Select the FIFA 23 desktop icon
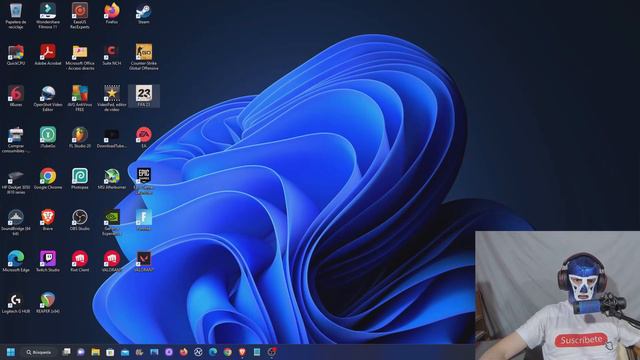Screen dimensions: 640x360 pyautogui.click(x=144, y=96)
